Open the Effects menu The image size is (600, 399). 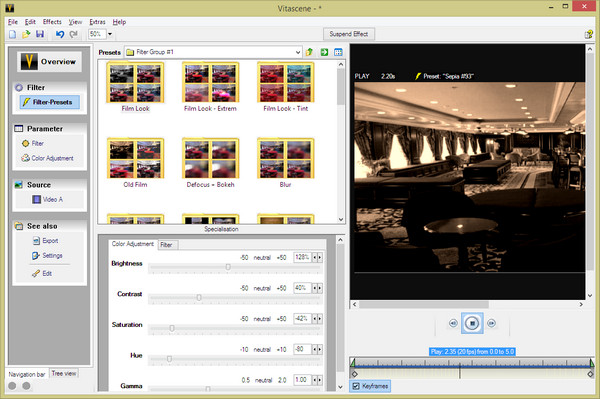pos(52,22)
